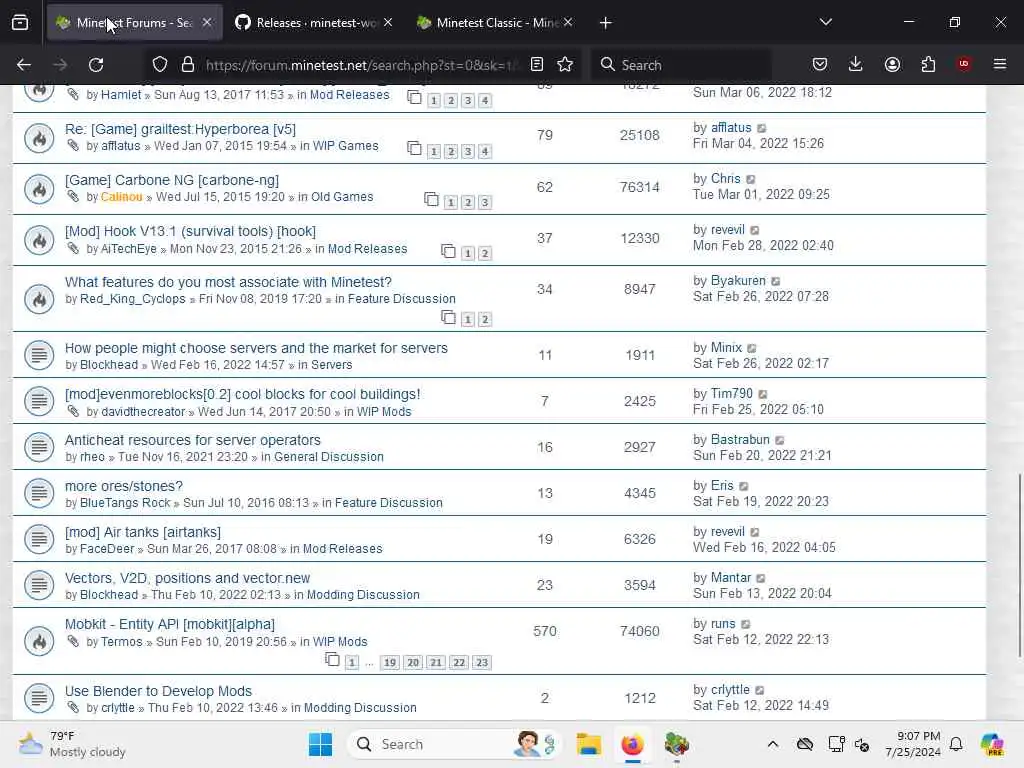Go back with the browser back arrow

tap(24, 65)
